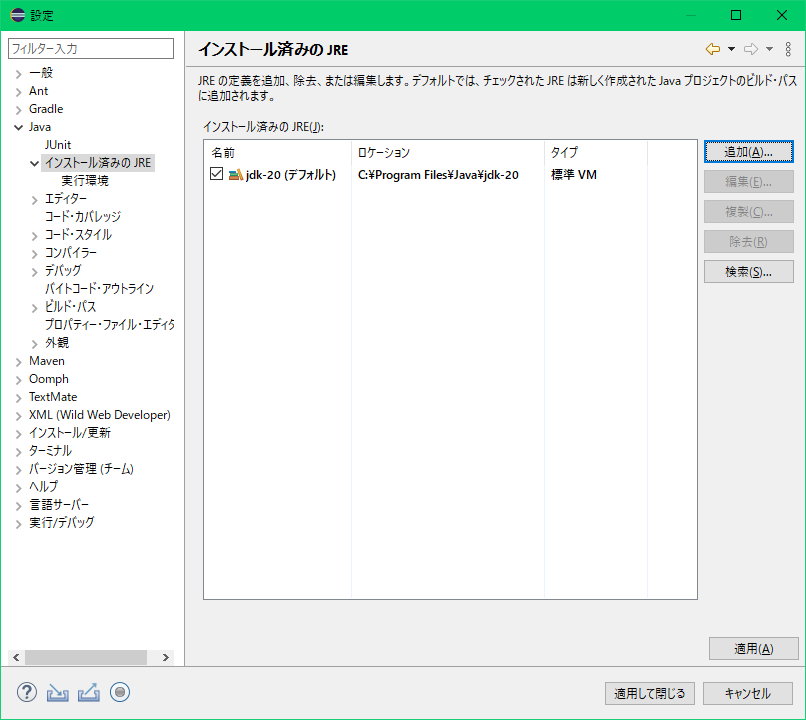
Task: Click the disabled 編集(E)... button
Action: [x=748, y=182]
